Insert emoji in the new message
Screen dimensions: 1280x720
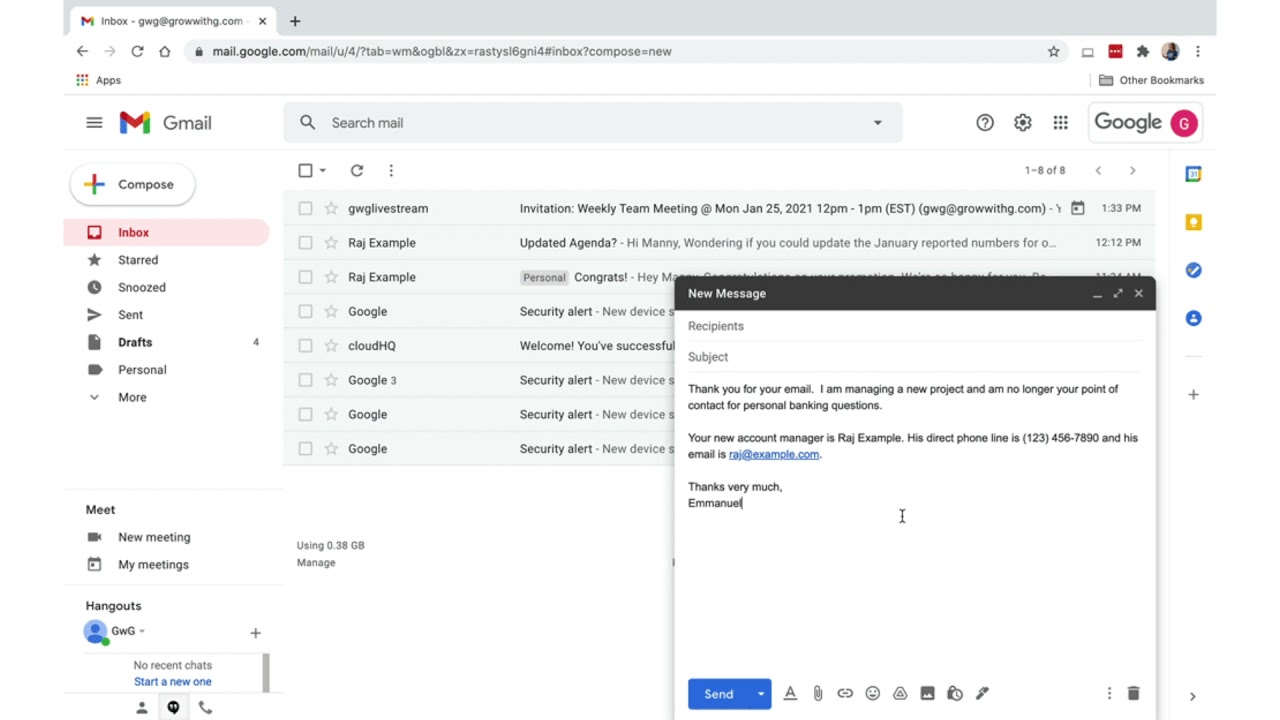tap(872, 693)
